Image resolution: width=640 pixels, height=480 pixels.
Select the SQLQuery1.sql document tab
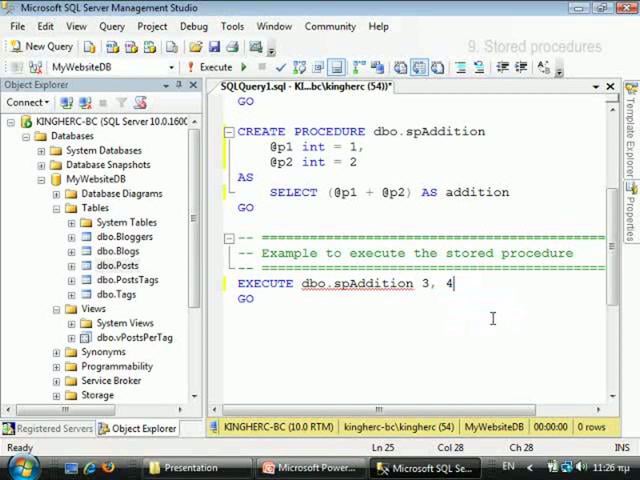[x=306, y=87]
